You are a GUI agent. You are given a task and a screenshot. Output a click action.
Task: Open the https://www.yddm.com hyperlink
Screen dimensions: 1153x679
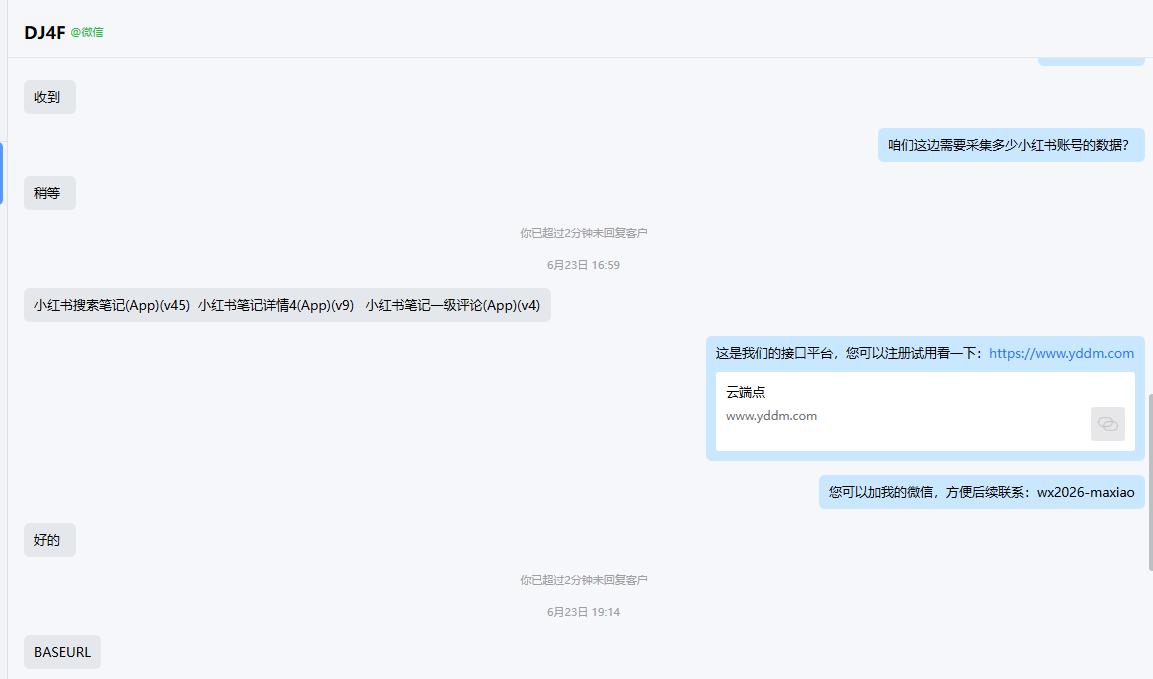tap(1061, 353)
